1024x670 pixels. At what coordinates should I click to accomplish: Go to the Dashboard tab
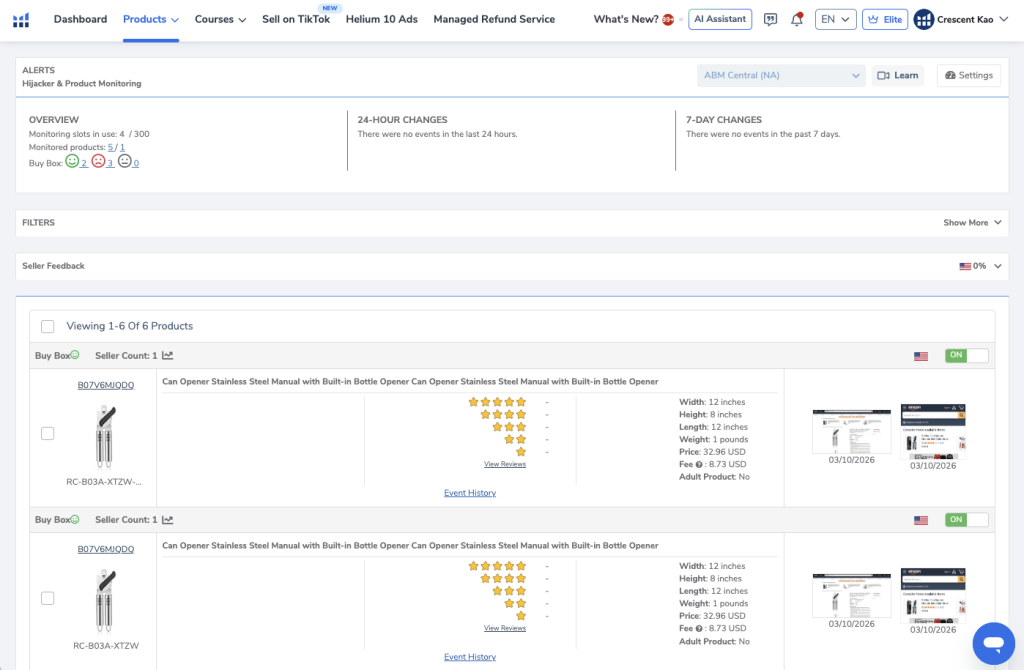80,19
